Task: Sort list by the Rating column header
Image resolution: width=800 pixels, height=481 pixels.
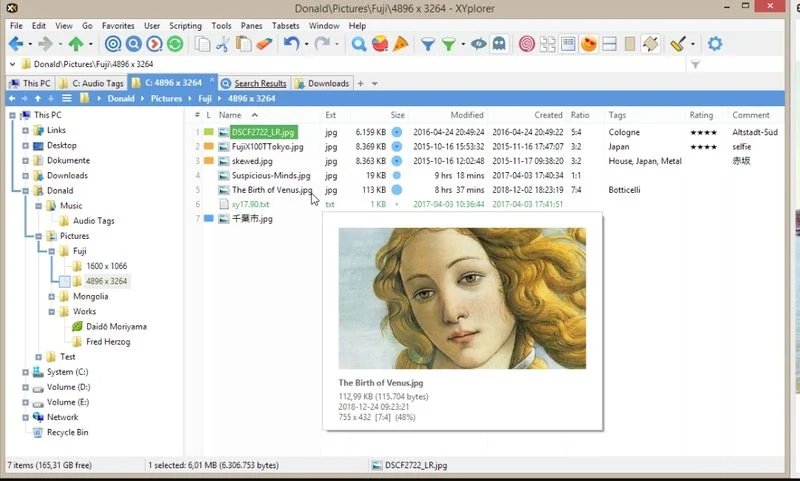Action: (x=701, y=115)
